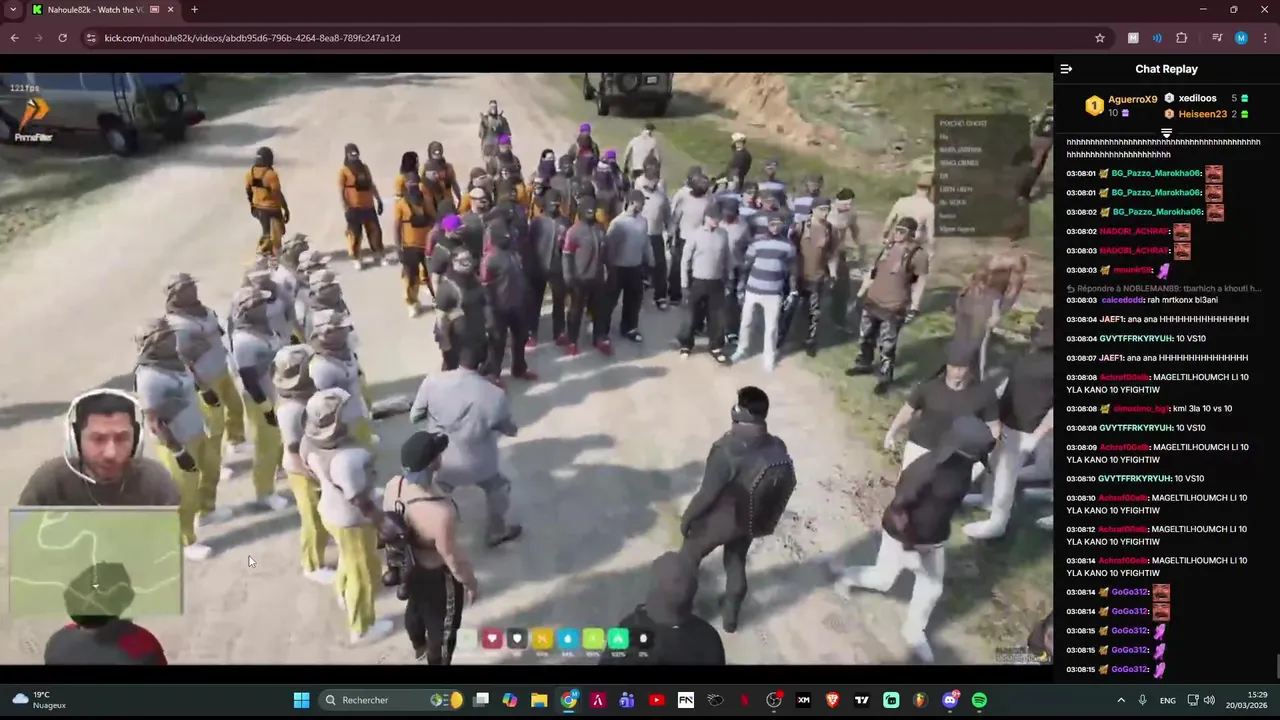The width and height of the screenshot is (1280, 720).
Task: Reload the Kick video page
Action: [62, 38]
